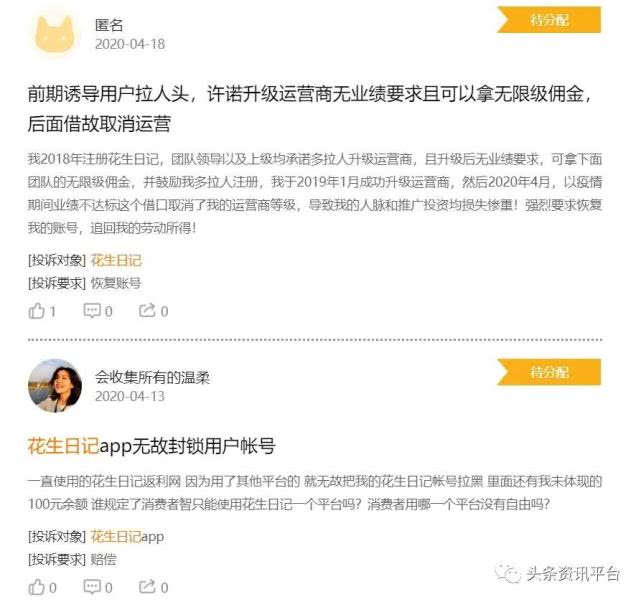Click the WeChat logo near 头条资讯平台
This screenshot has height=602, width=641.
tap(508, 574)
